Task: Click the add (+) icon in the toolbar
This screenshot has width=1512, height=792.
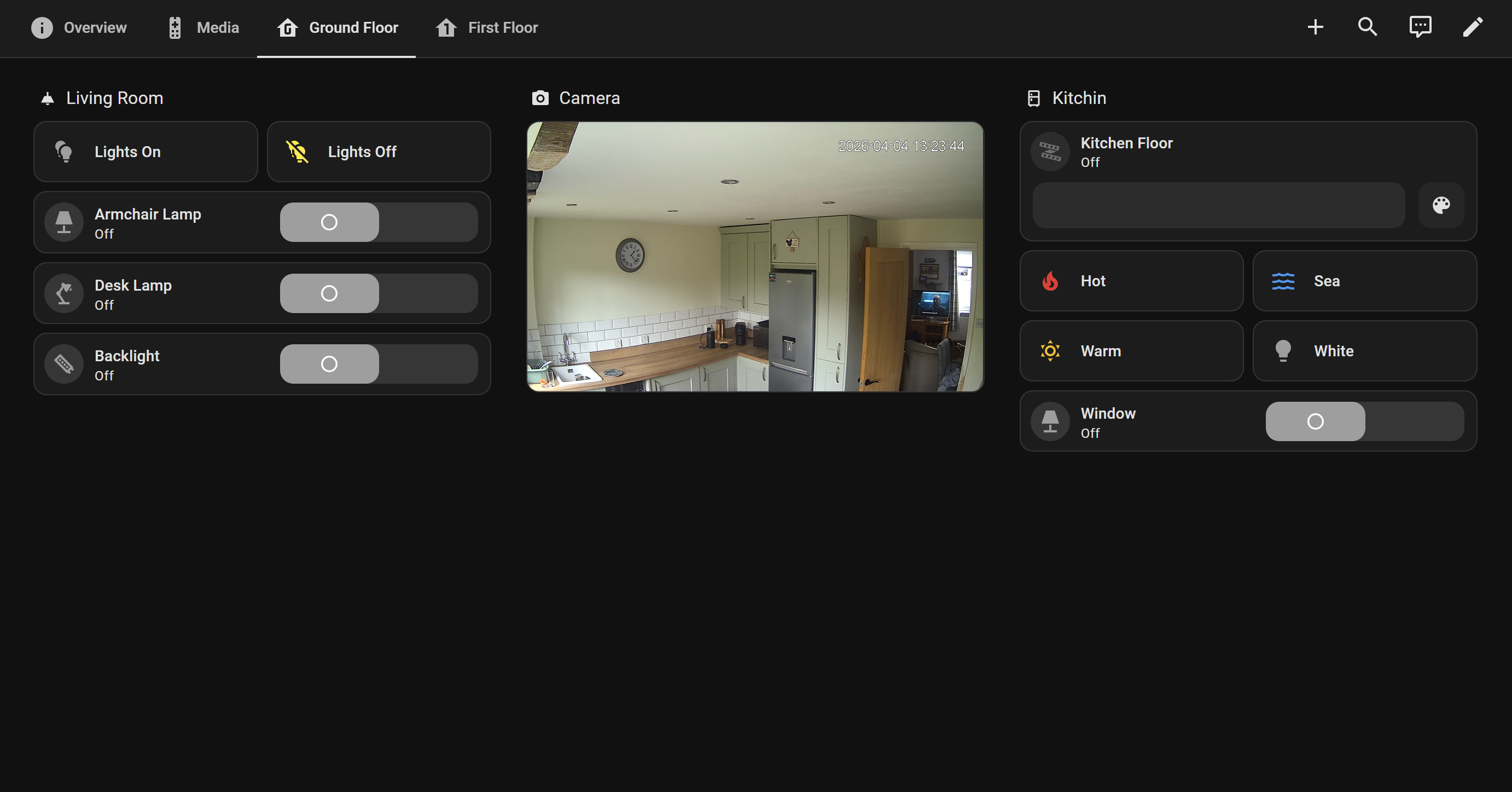Action: pyautogui.click(x=1316, y=27)
